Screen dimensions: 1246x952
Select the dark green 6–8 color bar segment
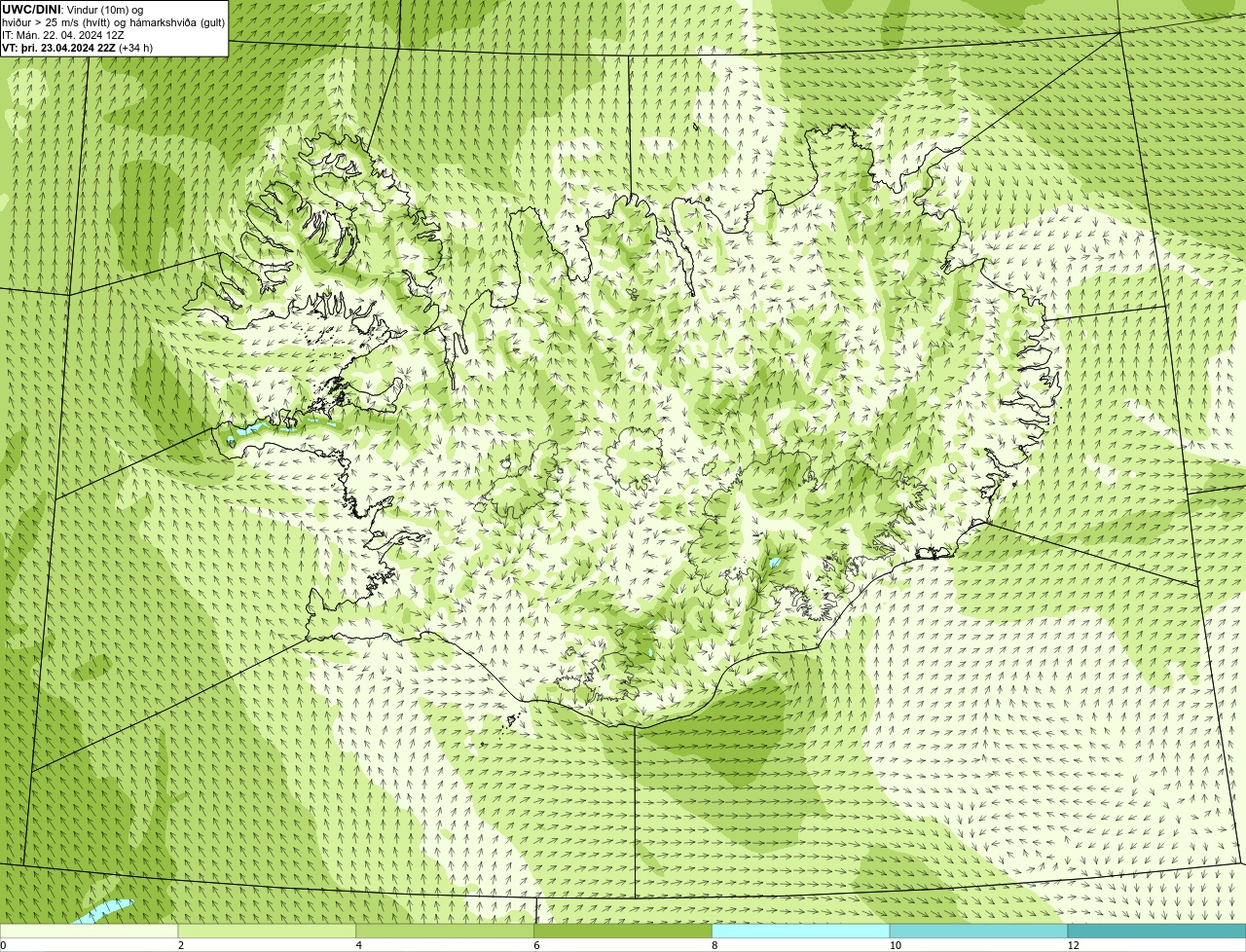pyautogui.click(x=623, y=932)
